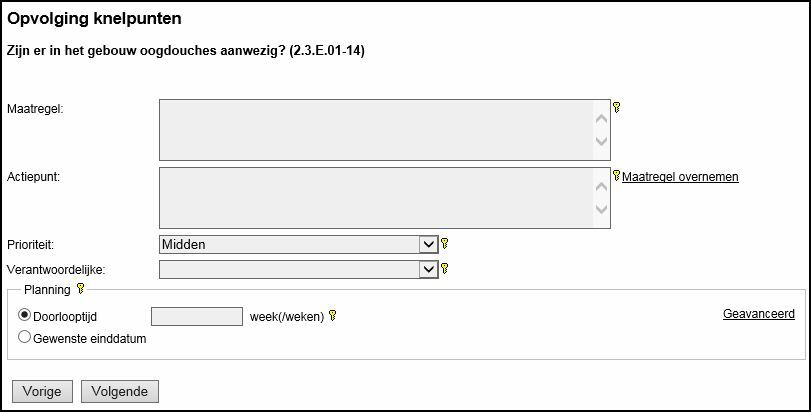Follow the Maatregel overnemen link
This screenshot has width=811, height=412.
[680, 177]
